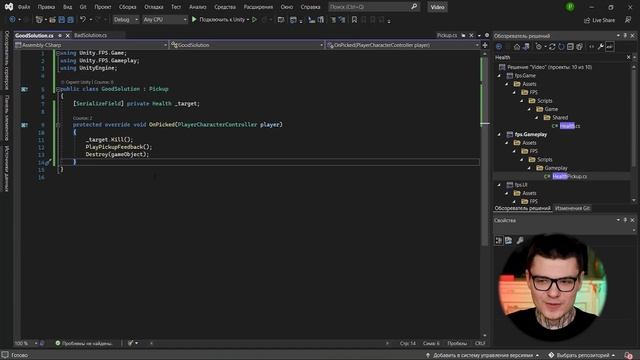Click the Property Pages wrench icon in Properties
640x360 pixels.
coord(520,240)
